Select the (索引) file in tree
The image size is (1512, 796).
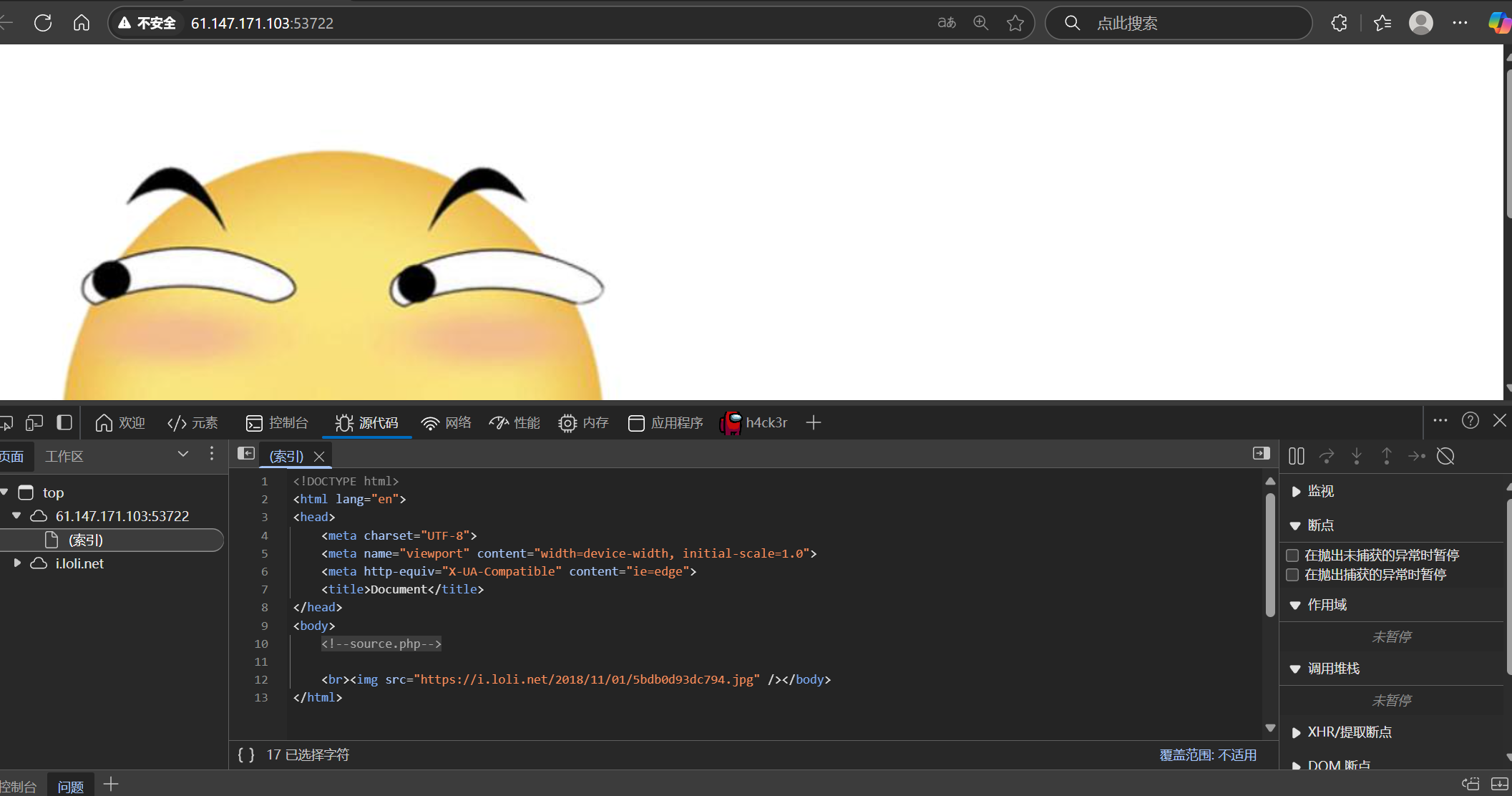[x=86, y=540]
